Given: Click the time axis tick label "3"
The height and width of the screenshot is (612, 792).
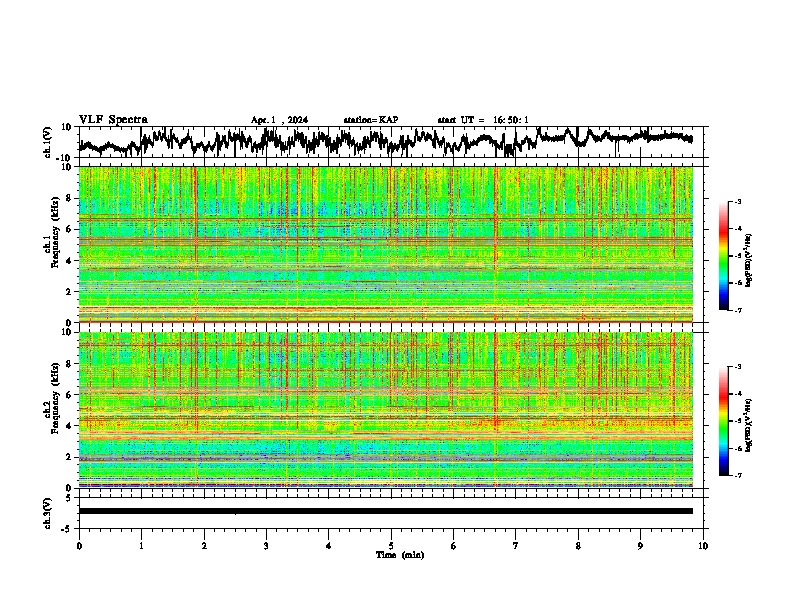Looking at the screenshot, I should tap(266, 546).
